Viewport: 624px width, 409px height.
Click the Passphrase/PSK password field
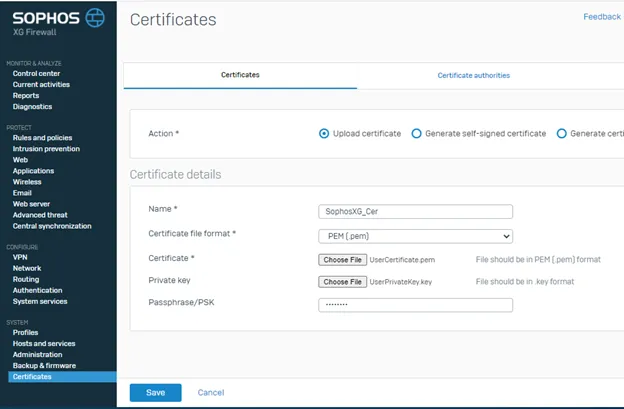(415, 305)
